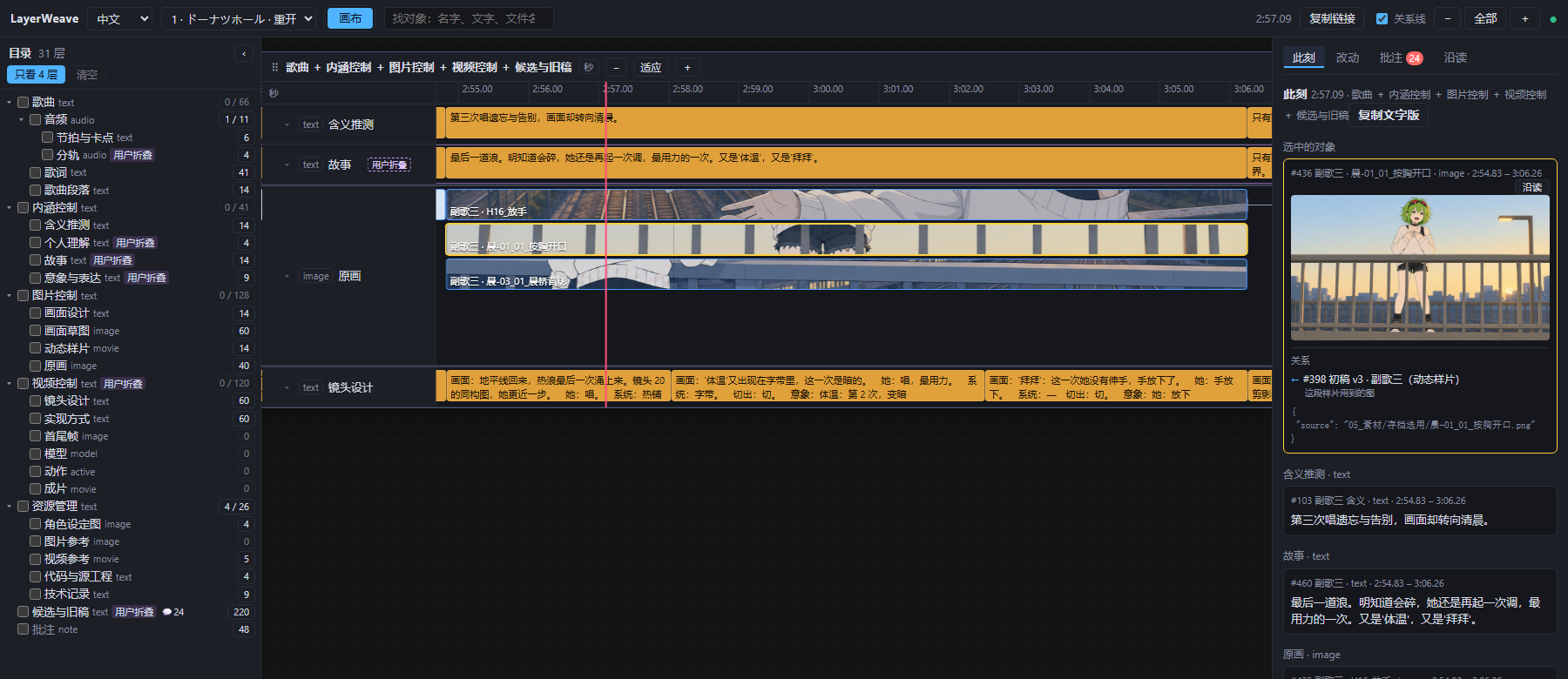Image resolution: width=1568 pixels, height=679 pixels.
Task: Zoom in the timeline with the plus button
Action: tap(687, 67)
